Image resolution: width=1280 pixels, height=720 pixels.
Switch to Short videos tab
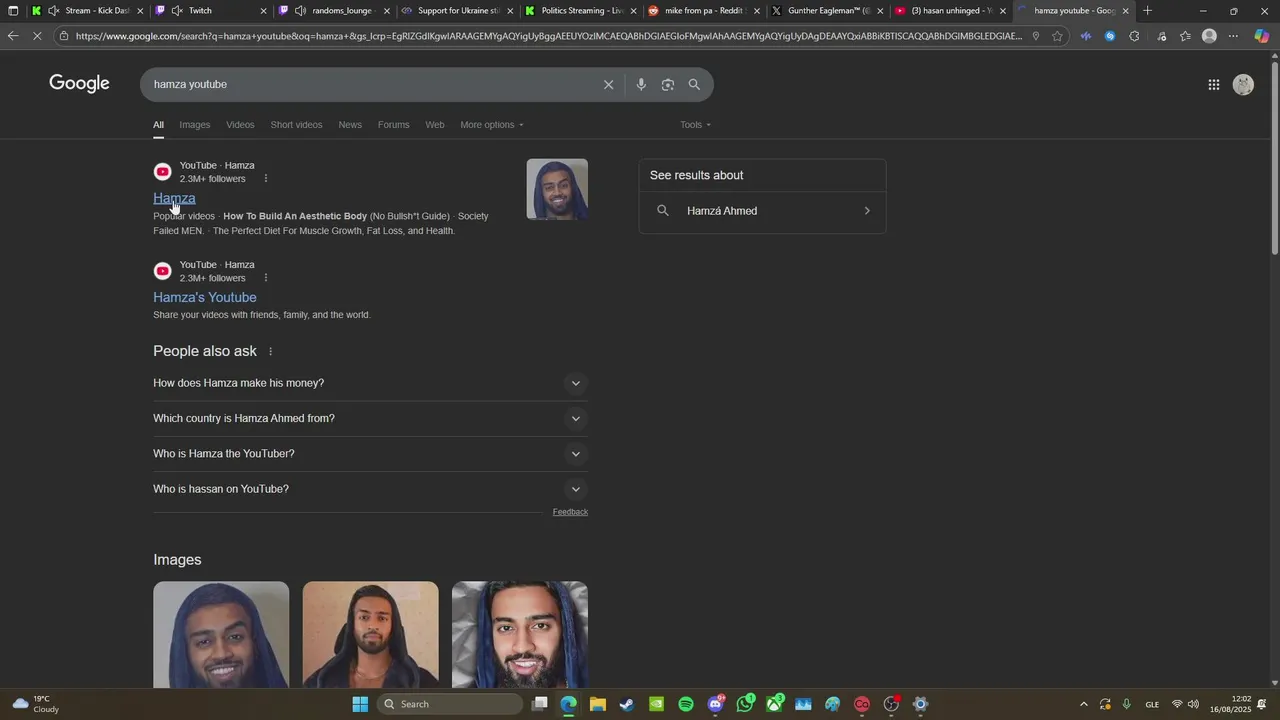pos(296,125)
